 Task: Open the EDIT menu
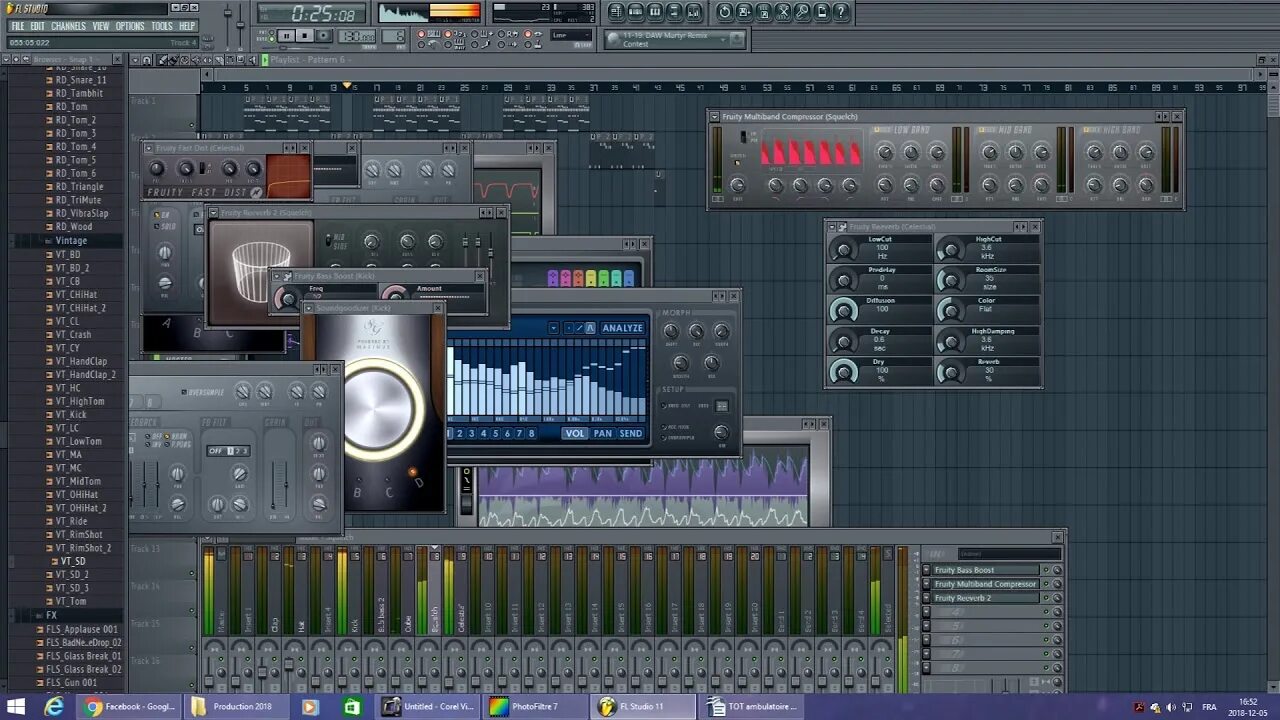tap(37, 26)
